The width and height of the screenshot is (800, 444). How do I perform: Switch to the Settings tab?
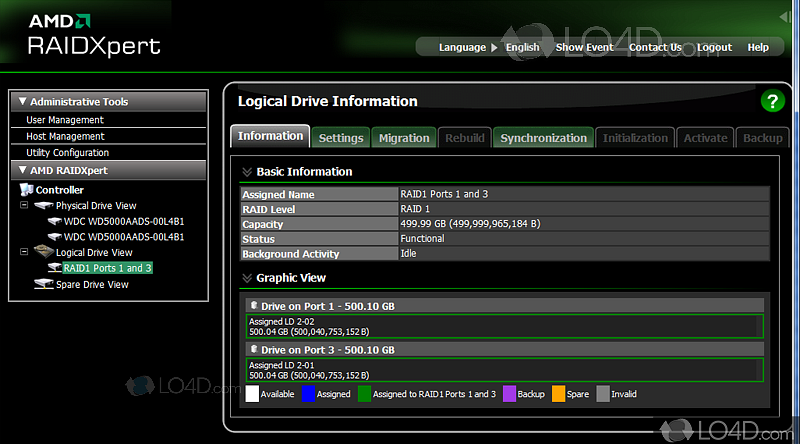pyautogui.click(x=341, y=138)
